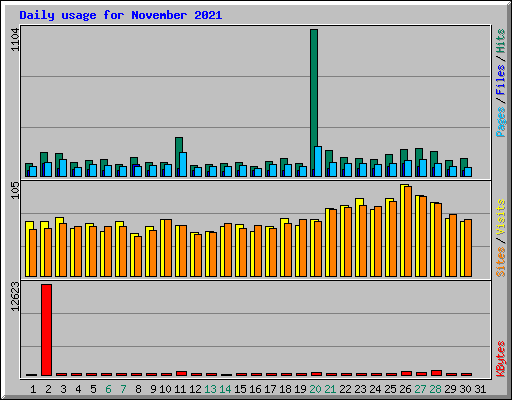Click day label 23 on the x-axis
The height and width of the screenshot is (400, 512).
coord(360,389)
